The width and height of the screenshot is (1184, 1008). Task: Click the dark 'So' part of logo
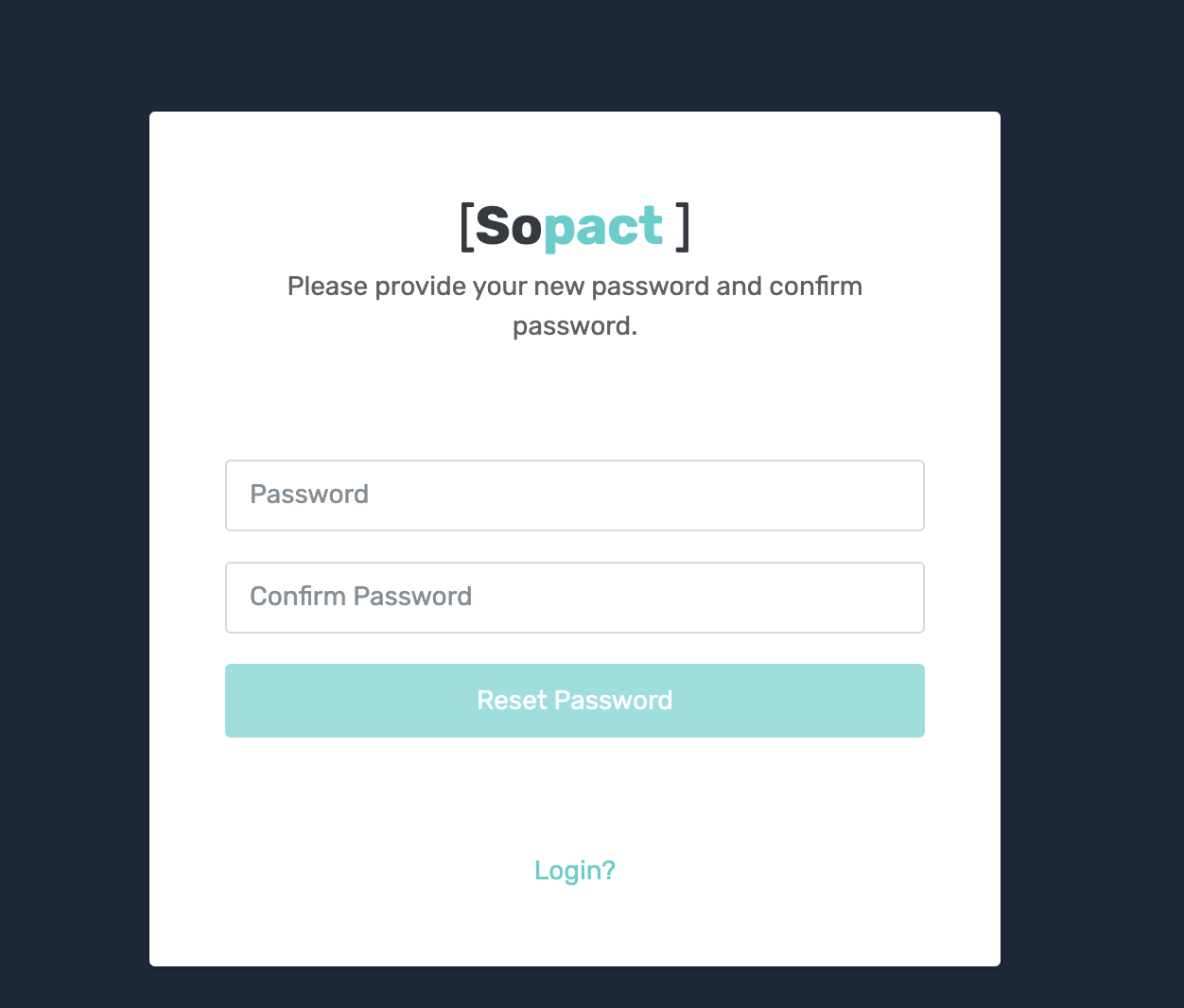509,227
